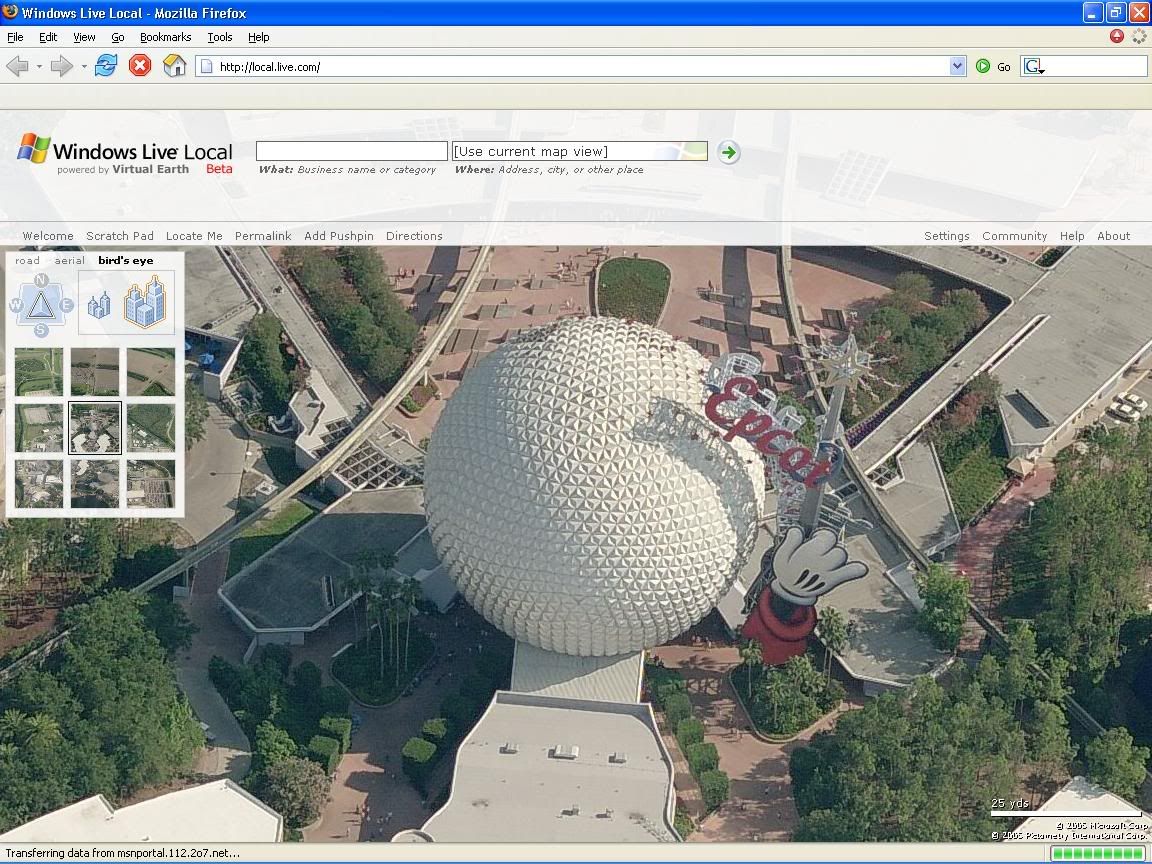The image size is (1152, 864).
Task: Rotate the view West on the compass
Action: (15, 305)
